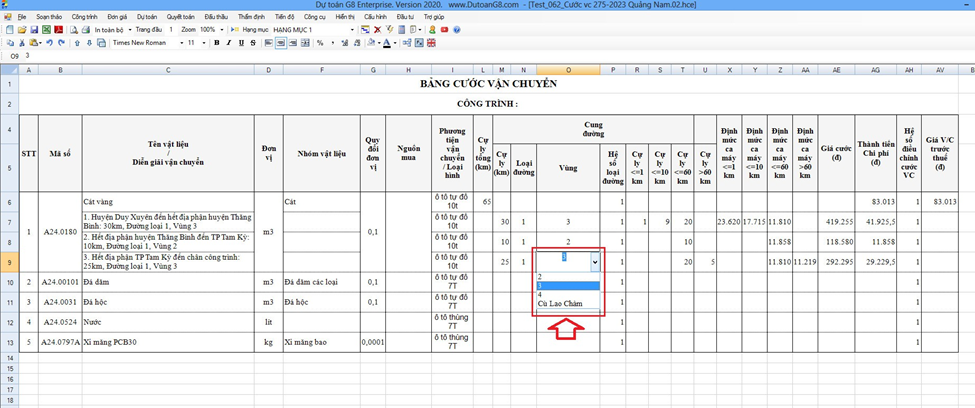Click the blue Help question mark icon
This screenshot has height=408, width=975.
(455, 30)
